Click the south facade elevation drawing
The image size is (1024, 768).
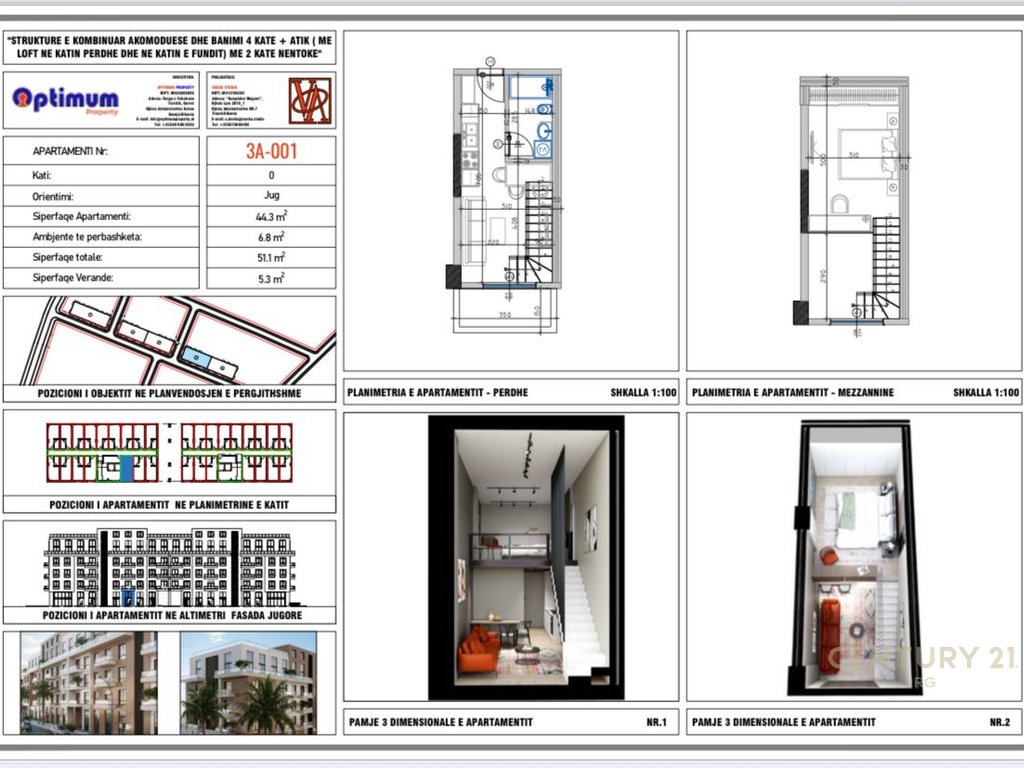point(169,566)
